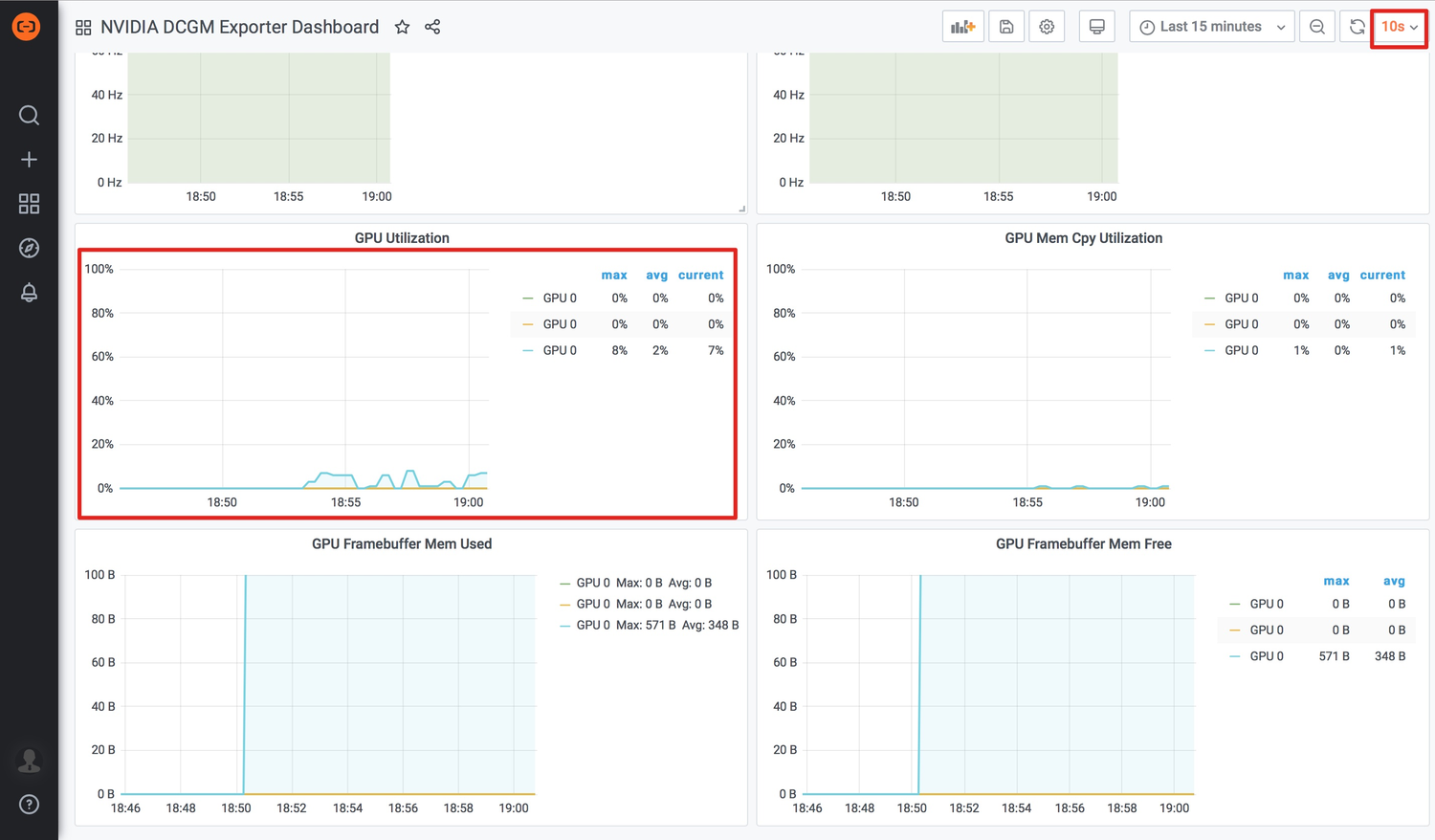Screen dimensions: 1435x840
Task: Open the alerting bell icon
Action: click(29, 293)
